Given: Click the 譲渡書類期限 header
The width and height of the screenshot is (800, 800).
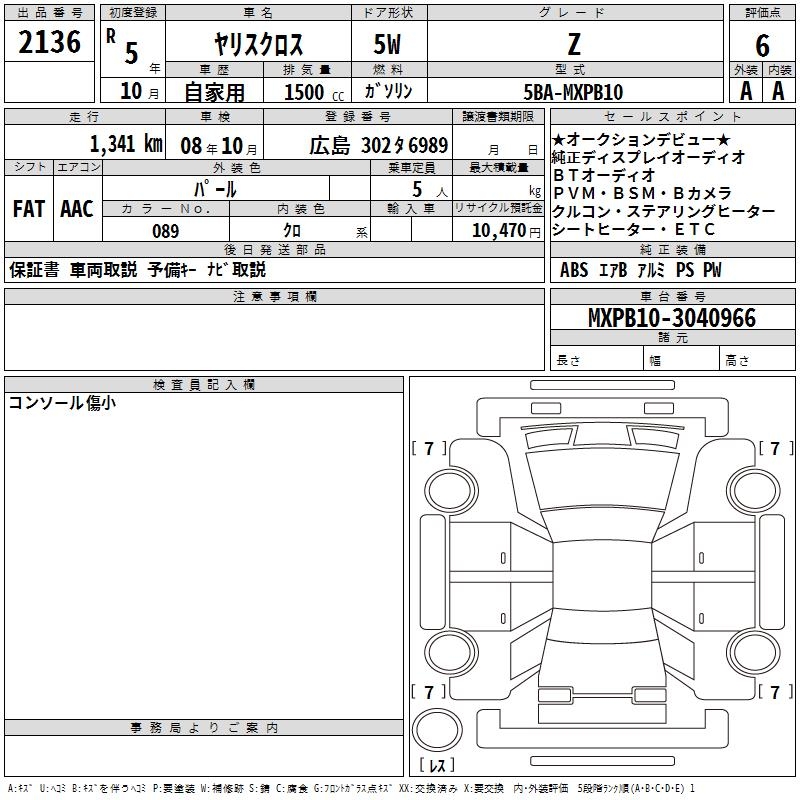Looking at the screenshot, I should (x=498, y=116).
